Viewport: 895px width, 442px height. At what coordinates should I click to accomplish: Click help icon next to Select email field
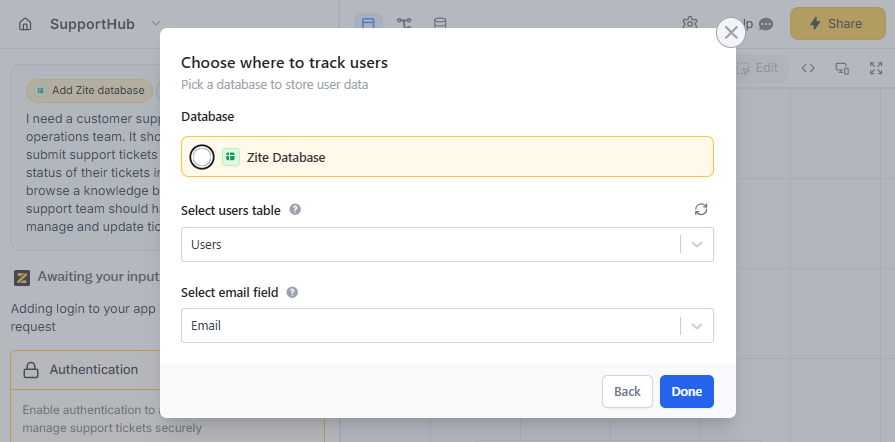tap(292, 293)
